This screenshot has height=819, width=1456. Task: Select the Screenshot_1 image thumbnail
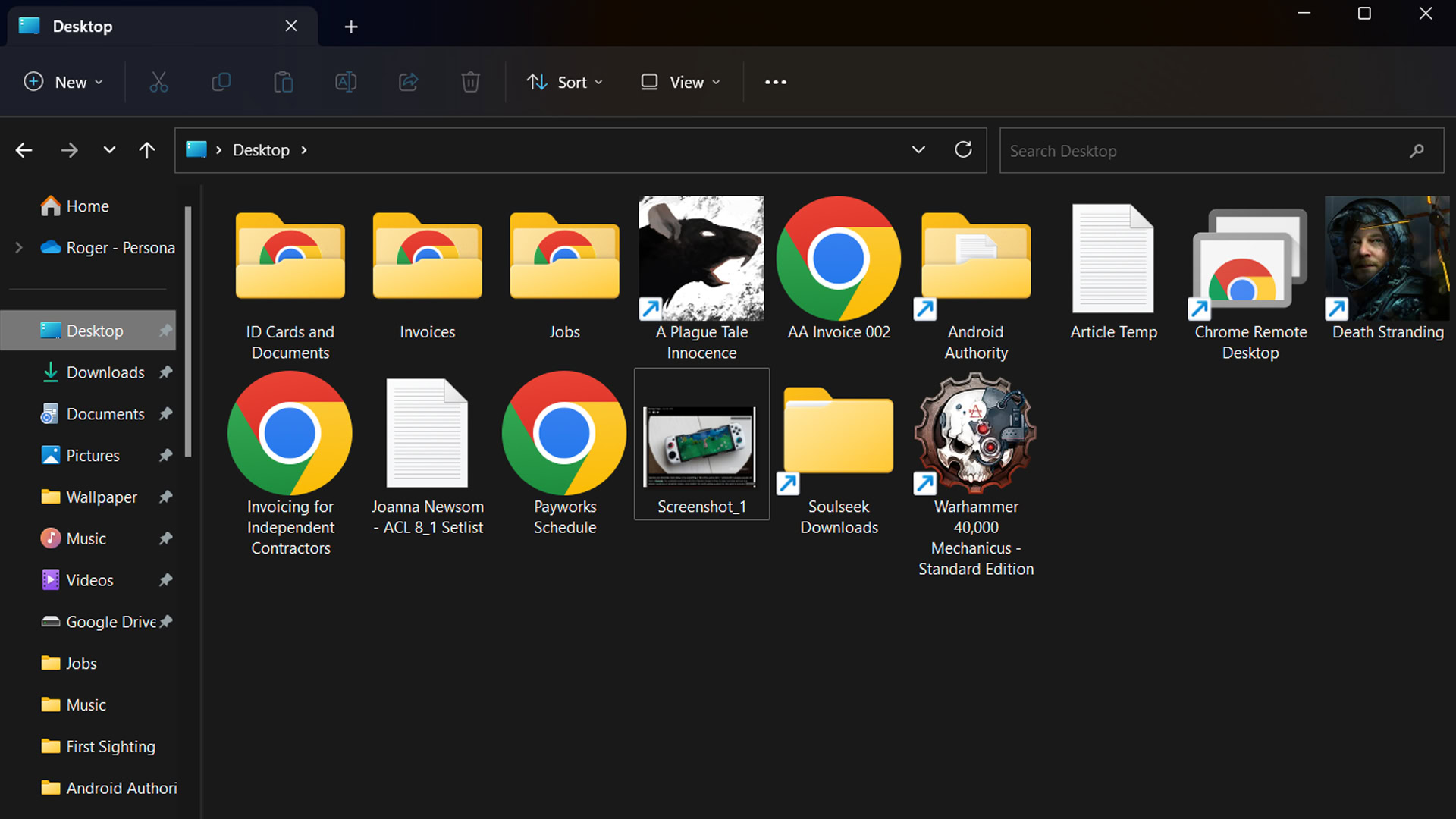(x=701, y=446)
